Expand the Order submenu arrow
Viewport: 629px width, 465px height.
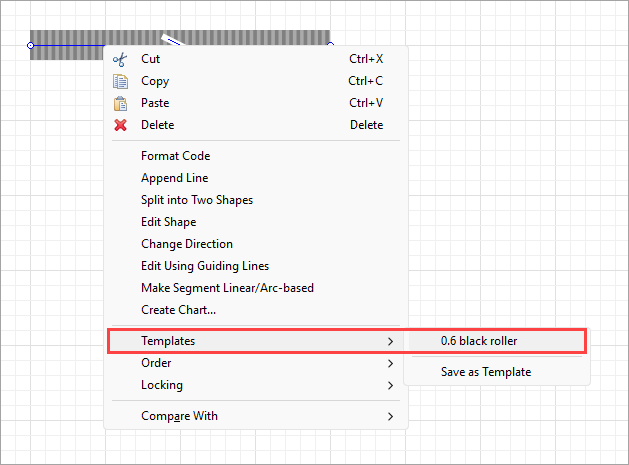(390, 363)
